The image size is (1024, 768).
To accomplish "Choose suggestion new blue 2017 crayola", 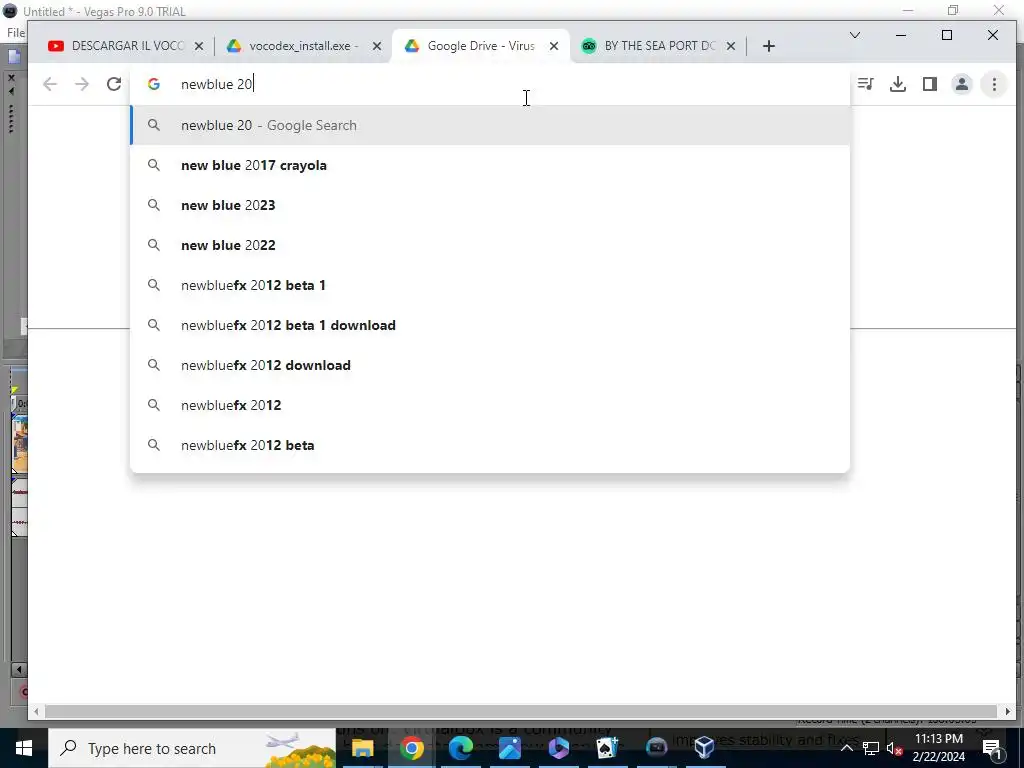I will pyautogui.click(x=490, y=165).
